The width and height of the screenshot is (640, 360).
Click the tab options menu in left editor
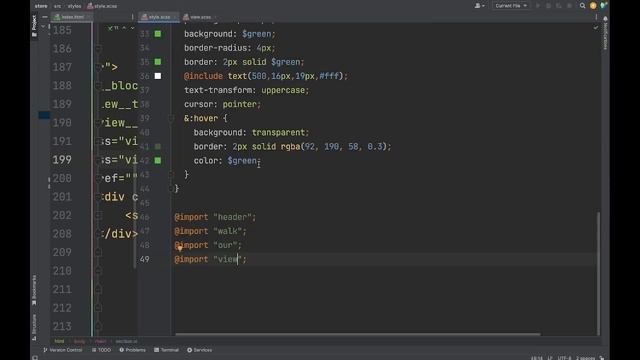coord(132,17)
